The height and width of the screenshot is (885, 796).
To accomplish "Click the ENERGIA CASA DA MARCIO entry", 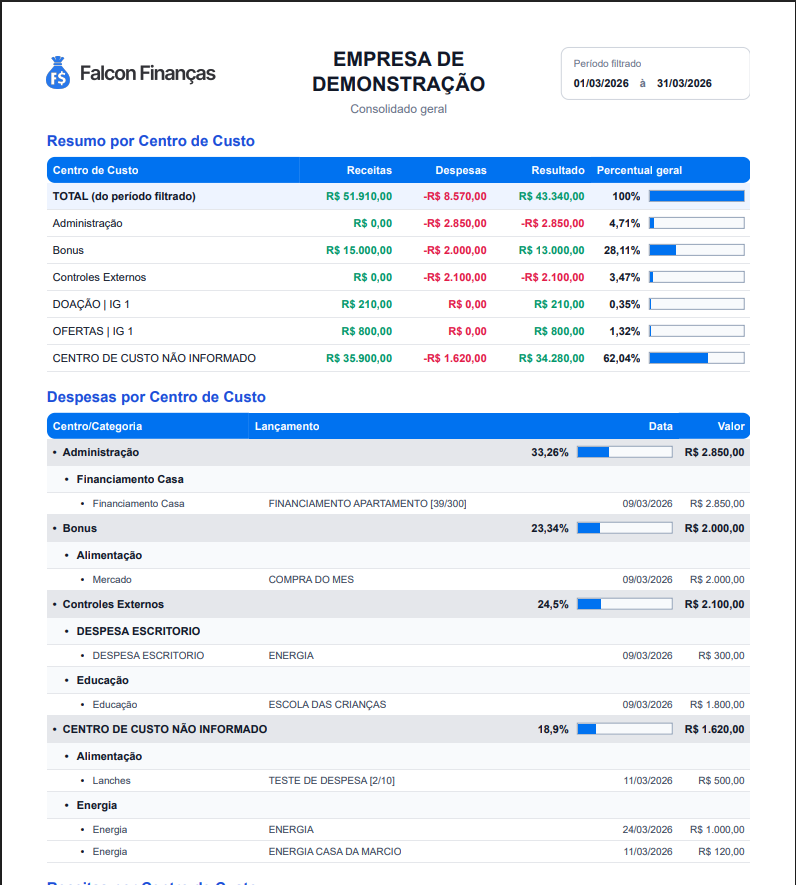I will [335, 852].
